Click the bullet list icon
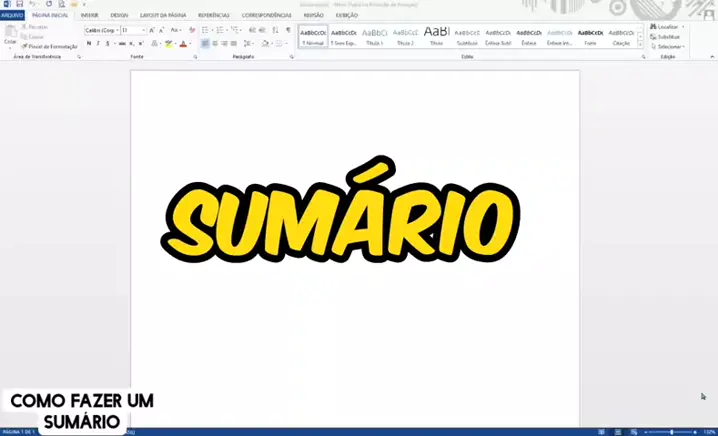 click(x=205, y=31)
